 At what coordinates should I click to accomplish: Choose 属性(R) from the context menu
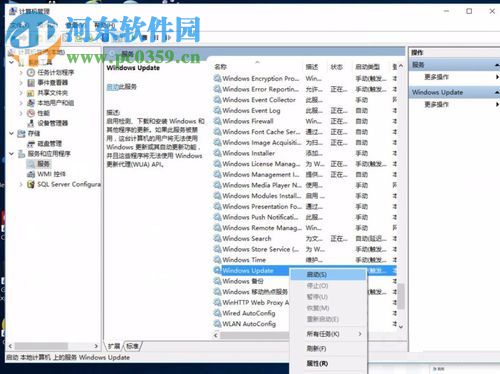click(x=328, y=363)
